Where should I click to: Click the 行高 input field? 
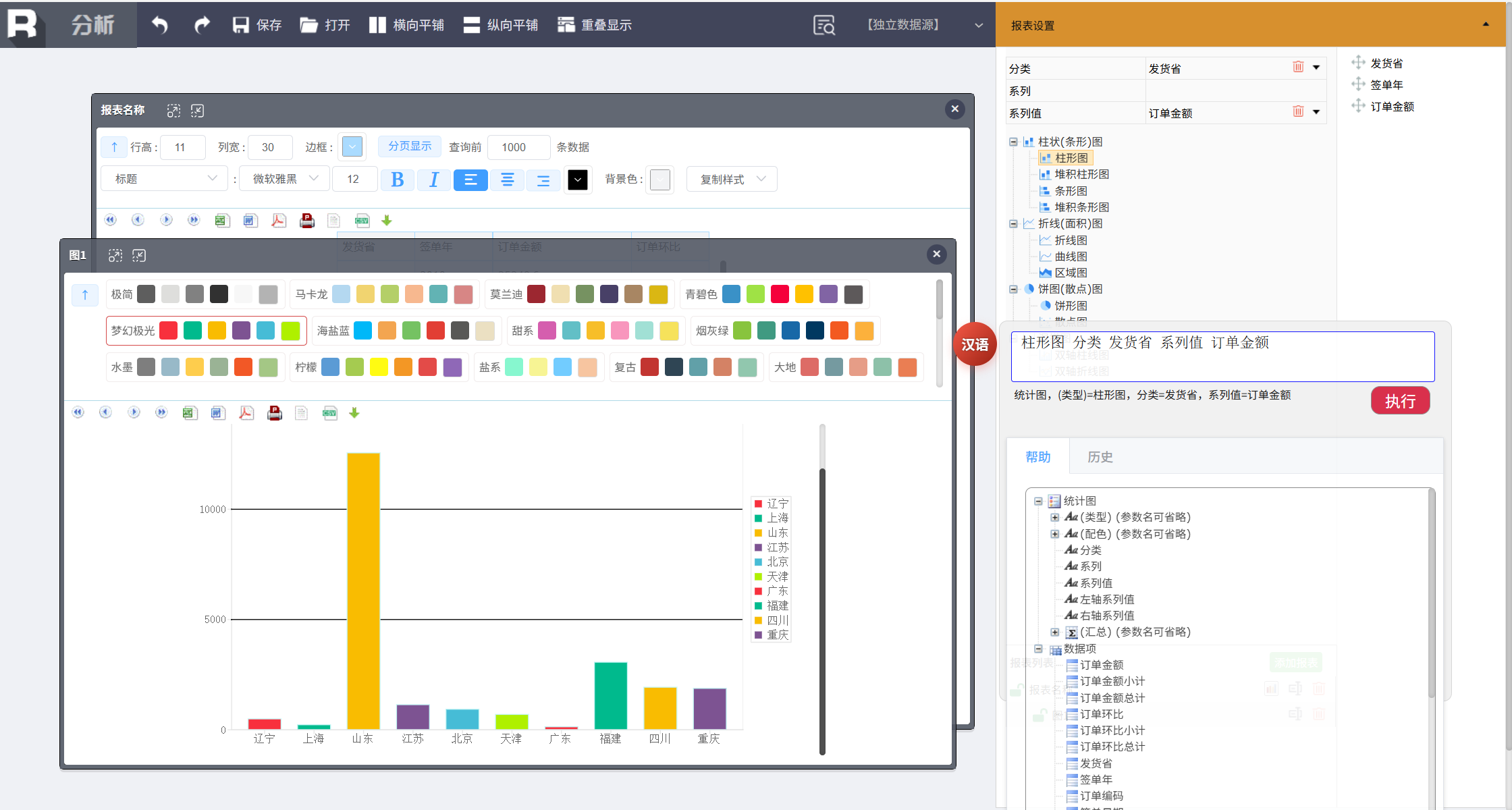coord(182,147)
